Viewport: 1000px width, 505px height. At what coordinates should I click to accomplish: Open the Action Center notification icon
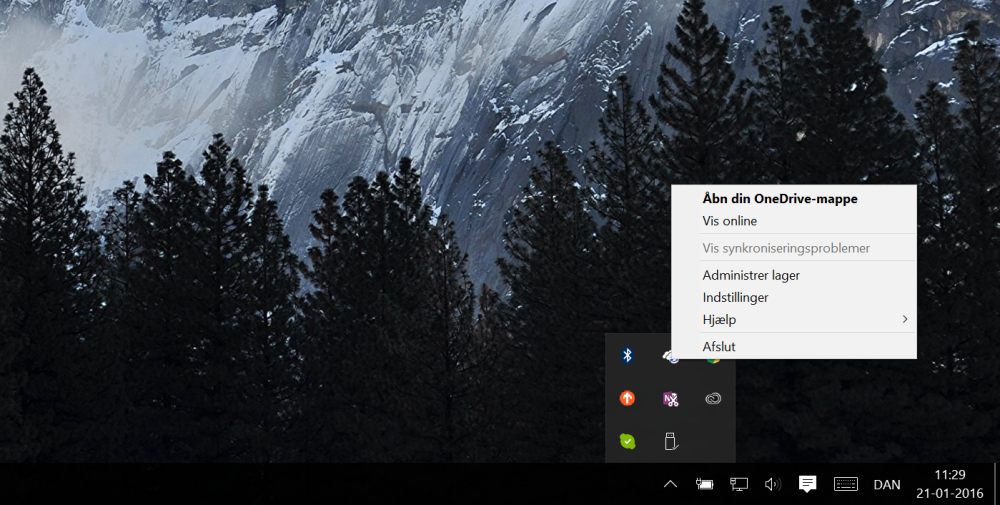pyautogui.click(x=807, y=484)
